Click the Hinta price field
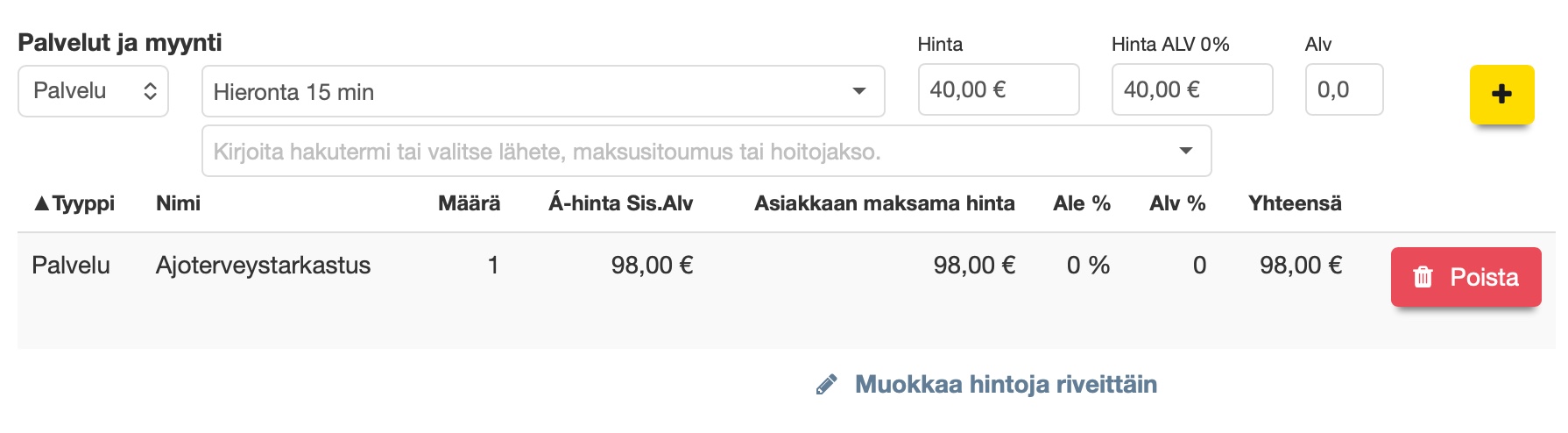The height and width of the screenshot is (433, 1568). [998, 89]
